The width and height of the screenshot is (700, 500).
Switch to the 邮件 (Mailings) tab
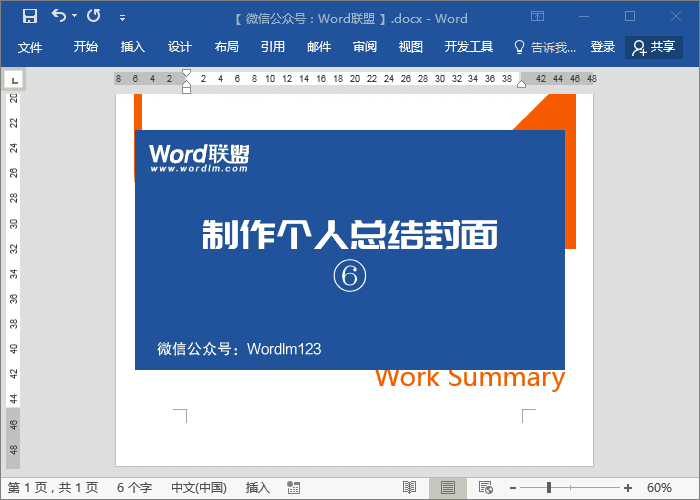coord(319,46)
